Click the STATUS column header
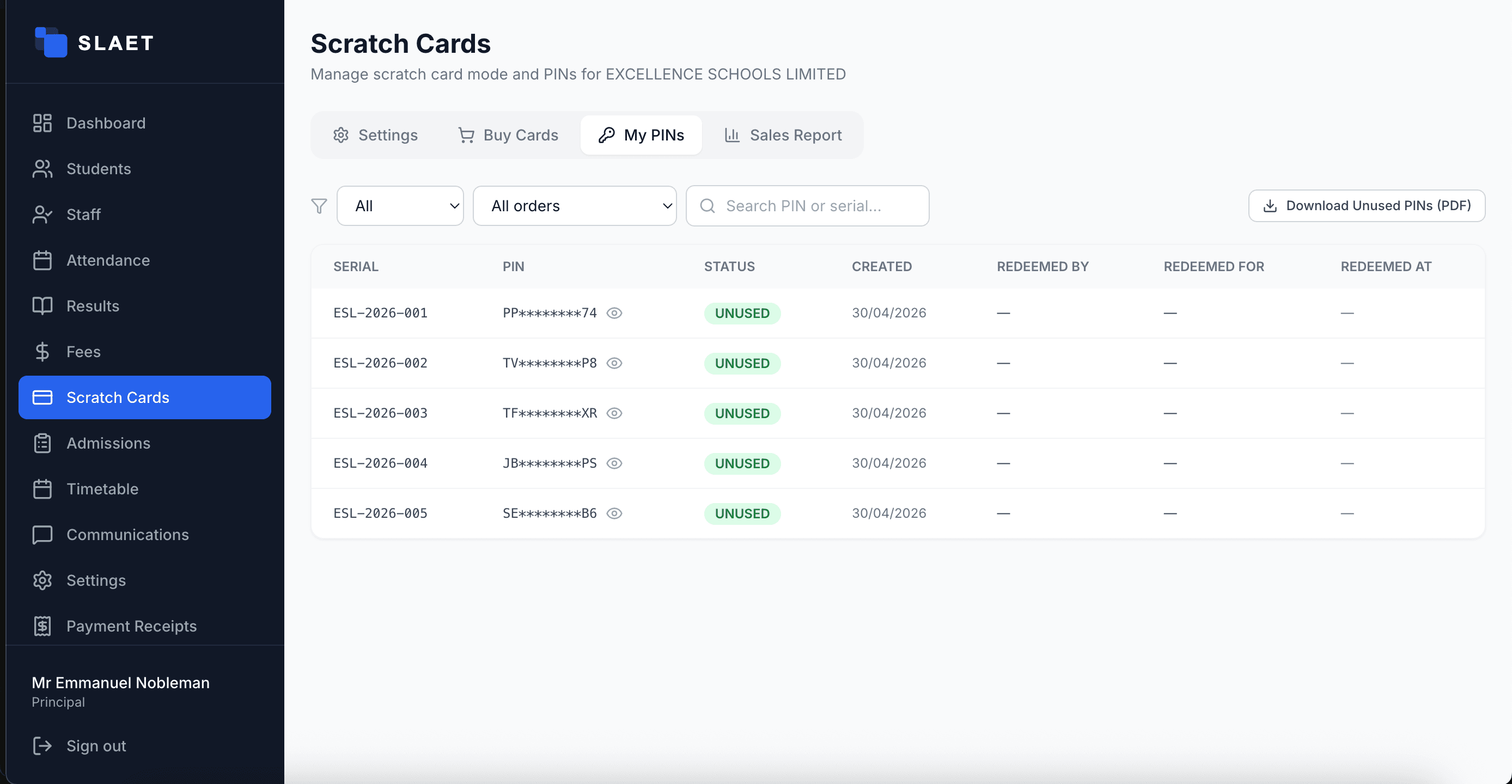 pos(729,266)
